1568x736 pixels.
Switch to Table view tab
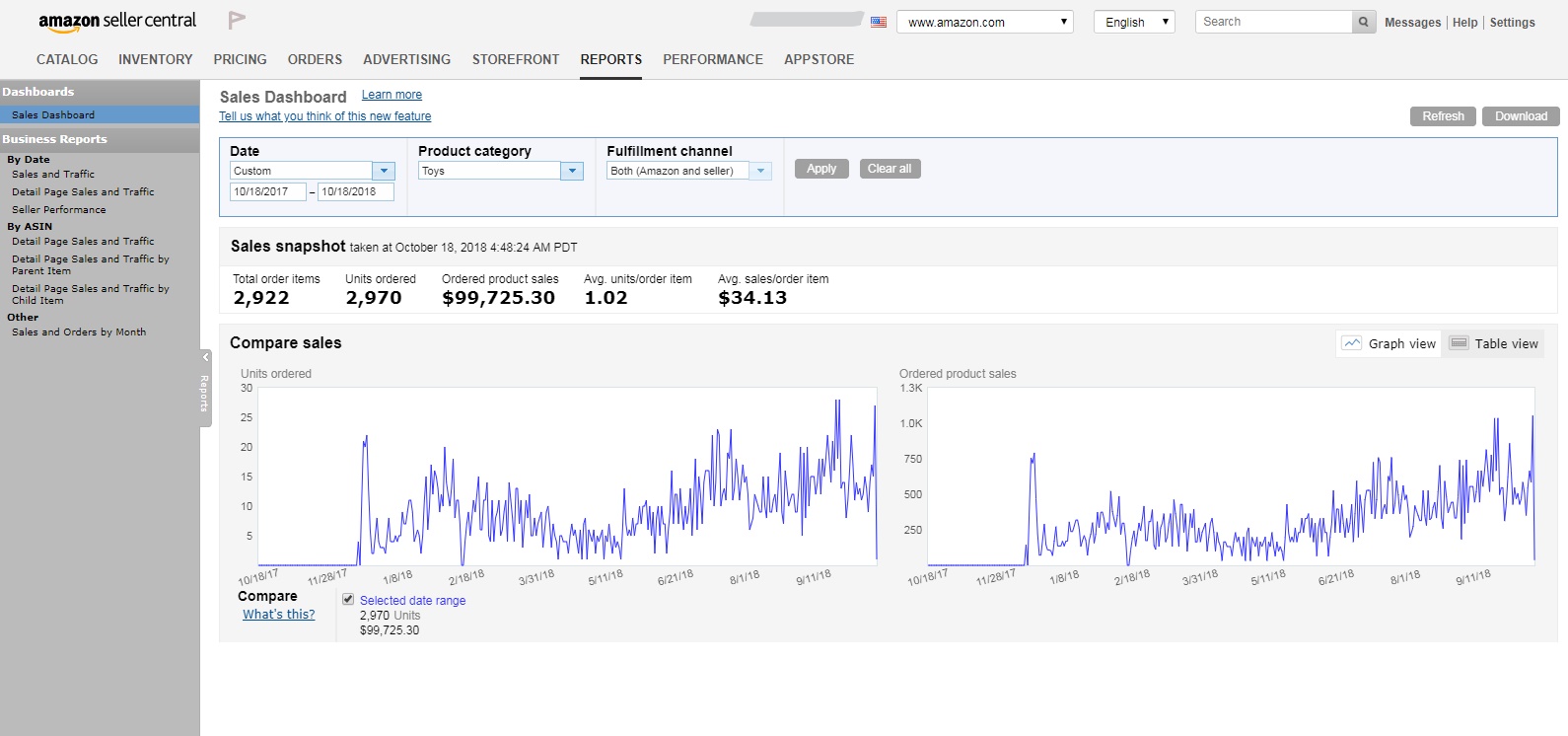(x=1494, y=343)
